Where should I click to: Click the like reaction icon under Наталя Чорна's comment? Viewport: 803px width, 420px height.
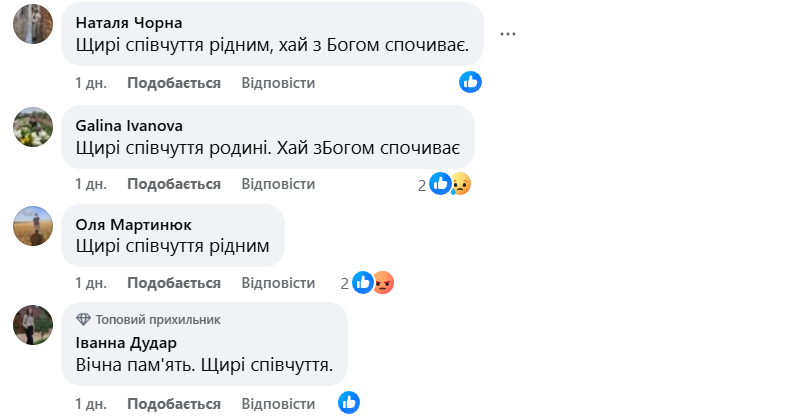point(470,82)
